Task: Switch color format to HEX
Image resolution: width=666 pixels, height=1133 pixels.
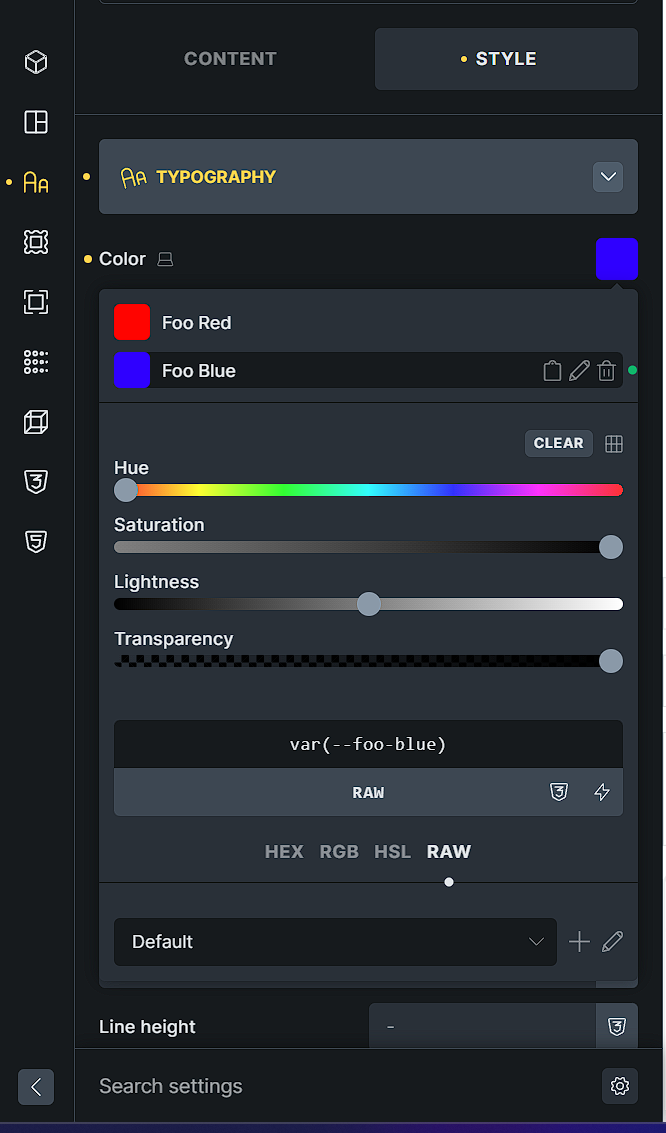Action: coord(284,852)
